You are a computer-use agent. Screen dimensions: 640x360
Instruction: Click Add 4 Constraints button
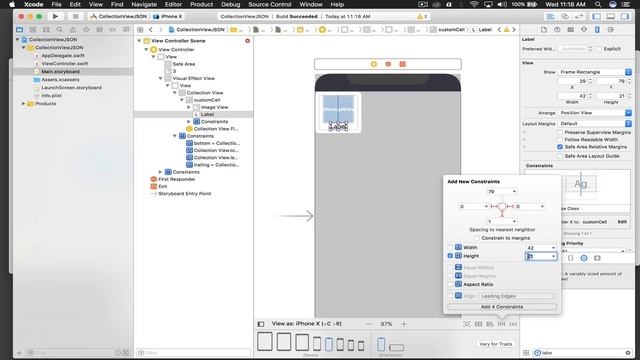coord(502,307)
